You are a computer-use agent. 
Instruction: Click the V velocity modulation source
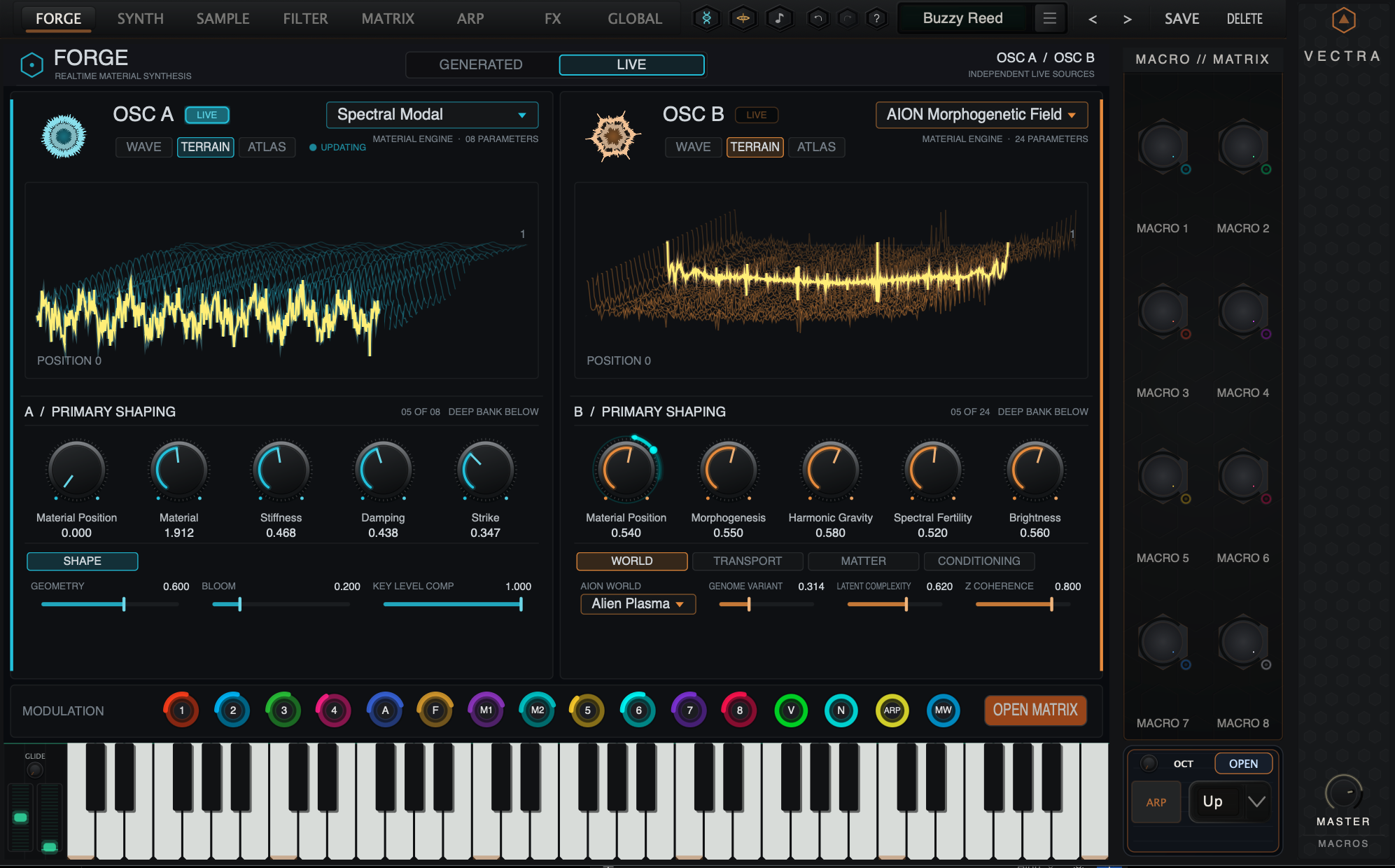point(791,710)
